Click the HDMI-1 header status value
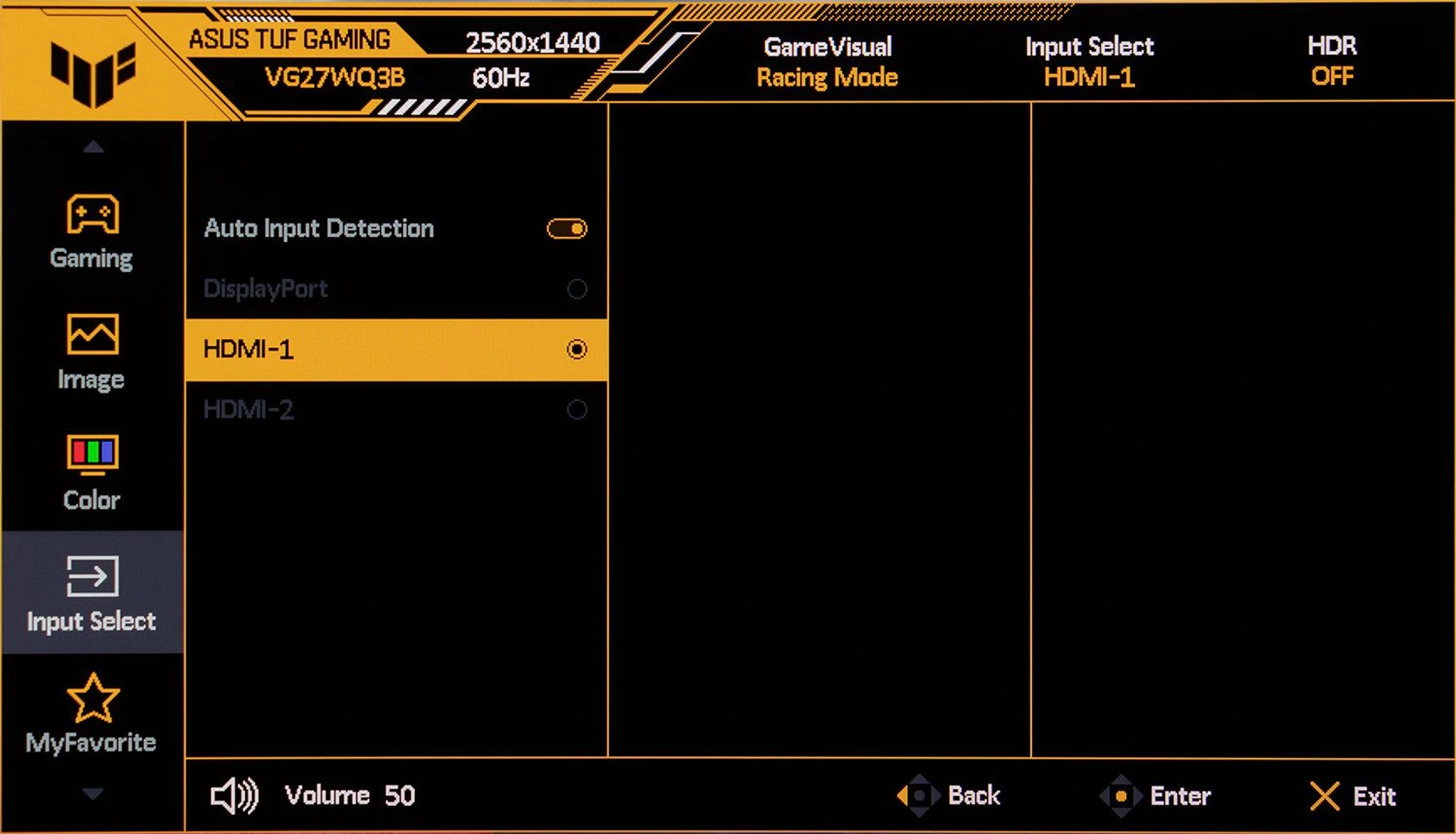Image resolution: width=1456 pixels, height=834 pixels. point(1090,77)
